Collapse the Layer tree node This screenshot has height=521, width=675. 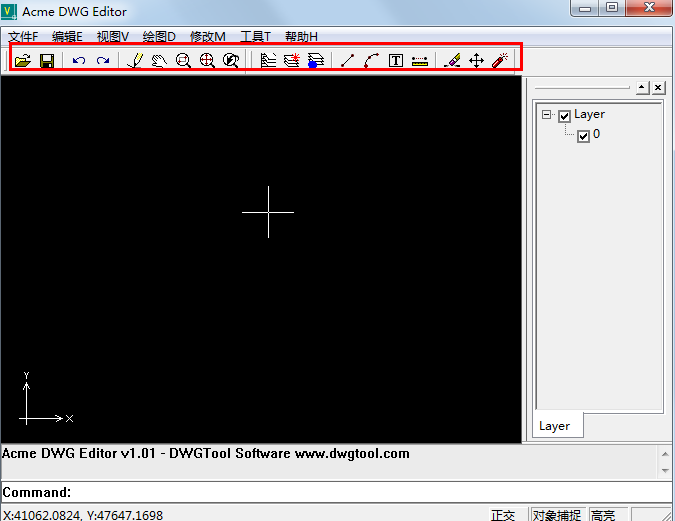coord(546,115)
